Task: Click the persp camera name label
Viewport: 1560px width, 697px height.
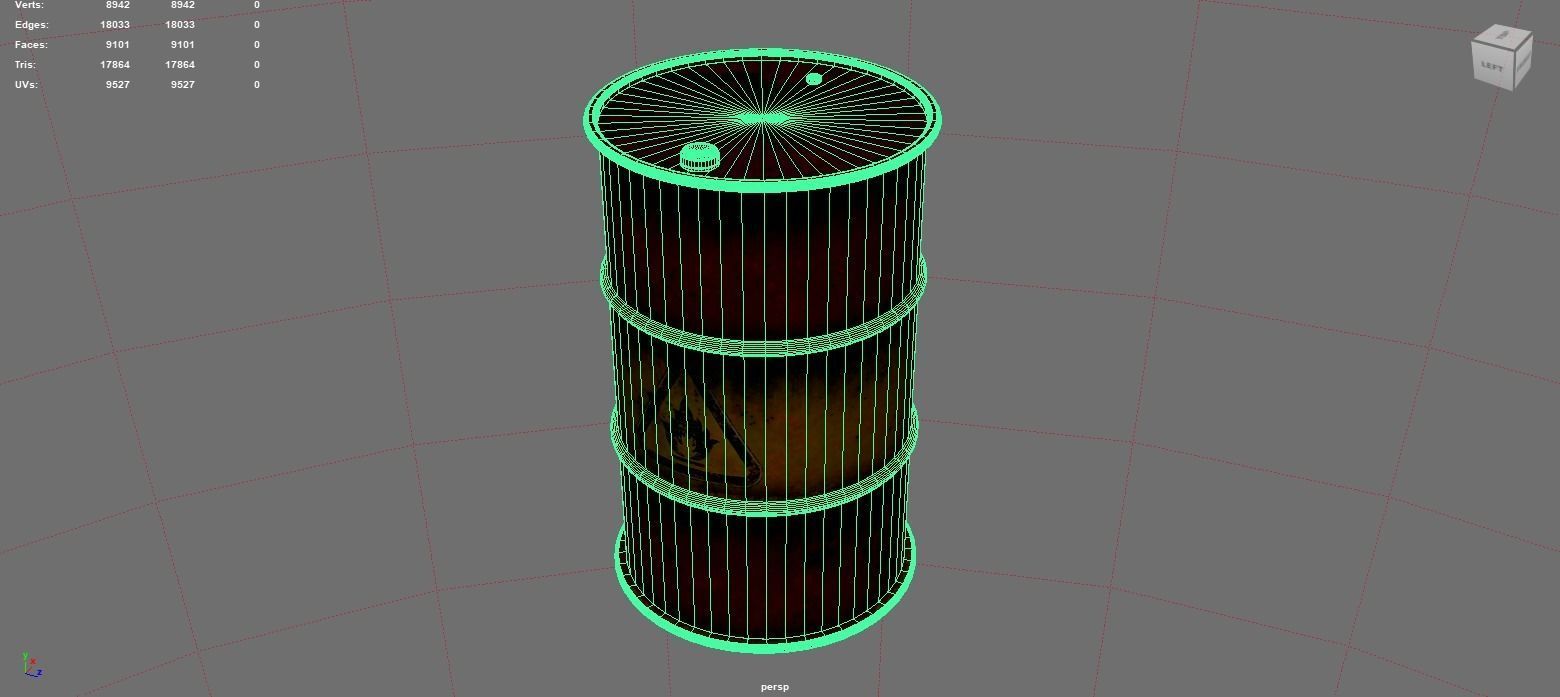Action: pyautogui.click(x=774, y=687)
